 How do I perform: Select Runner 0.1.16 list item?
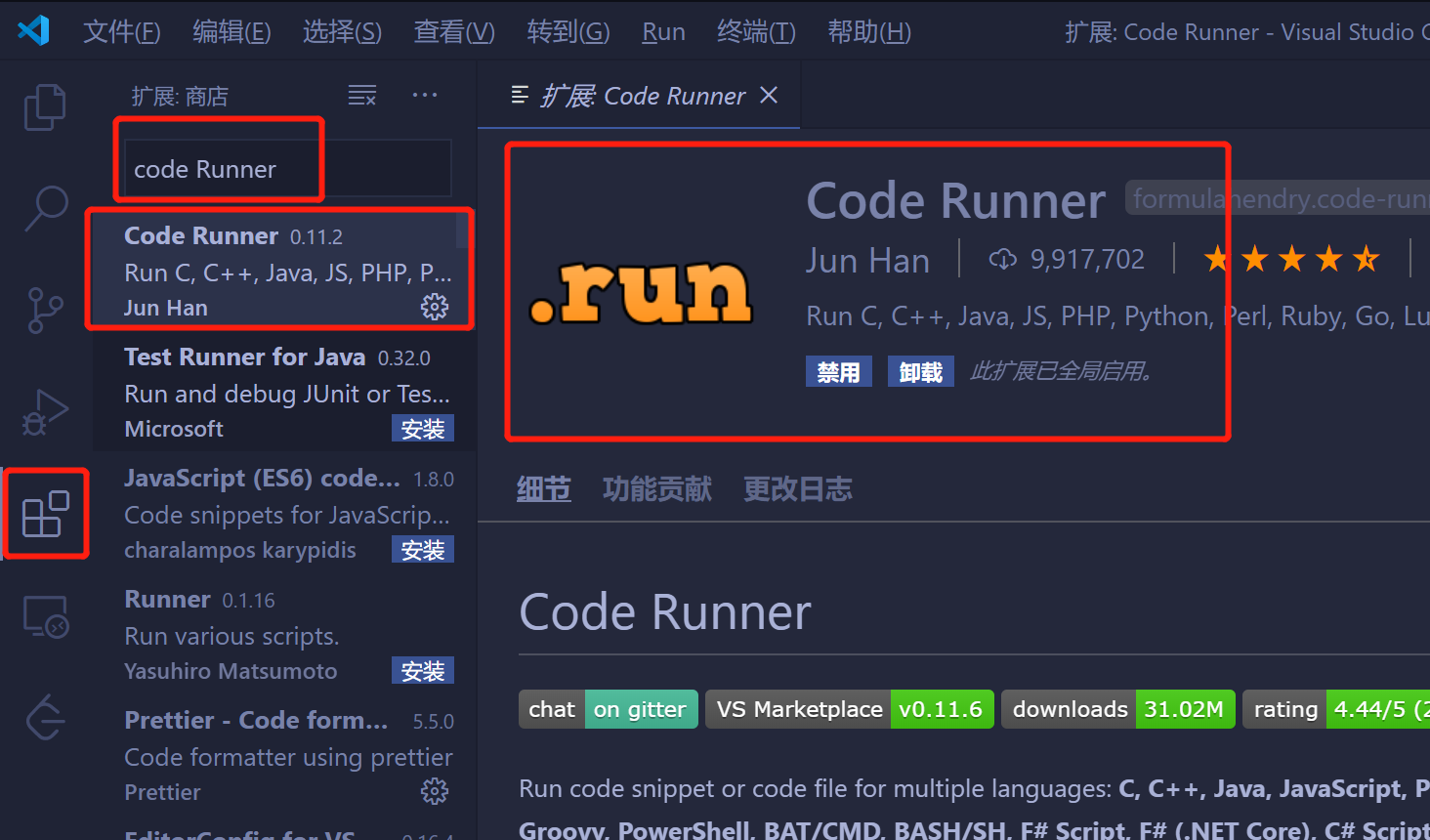[x=285, y=634]
